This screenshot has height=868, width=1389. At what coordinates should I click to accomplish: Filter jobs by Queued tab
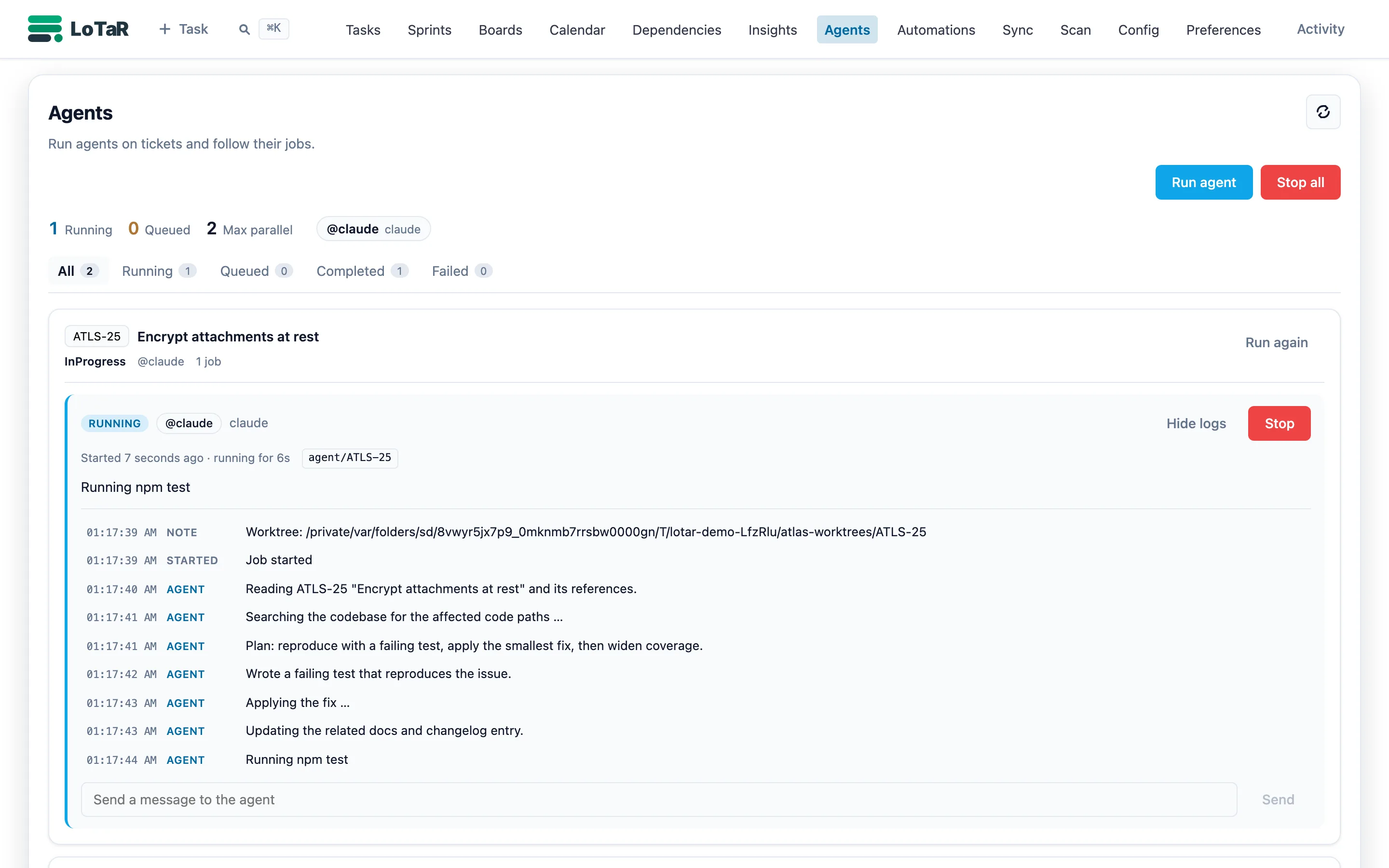point(257,271)
